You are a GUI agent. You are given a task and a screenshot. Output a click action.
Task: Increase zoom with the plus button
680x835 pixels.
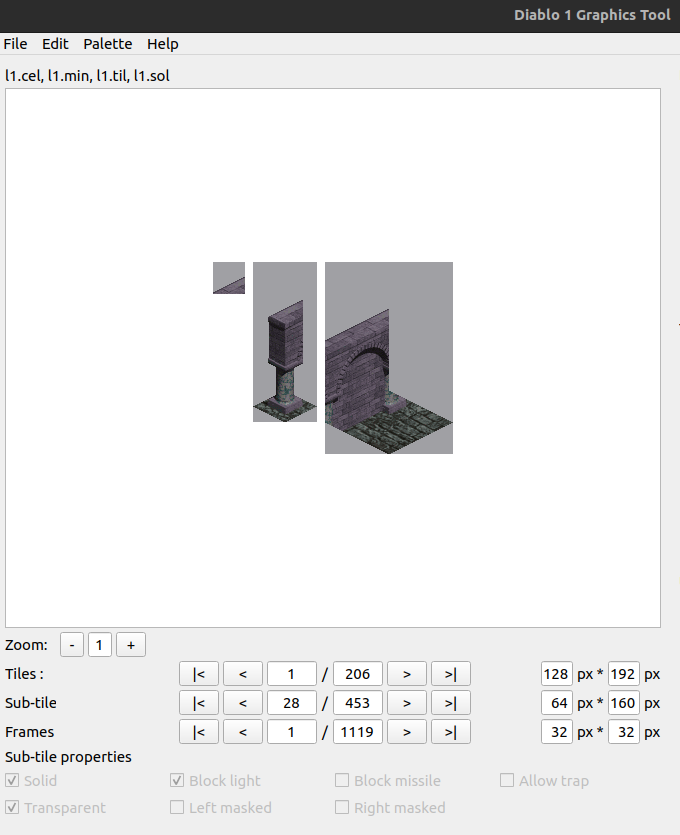click(x=130, y=645)
